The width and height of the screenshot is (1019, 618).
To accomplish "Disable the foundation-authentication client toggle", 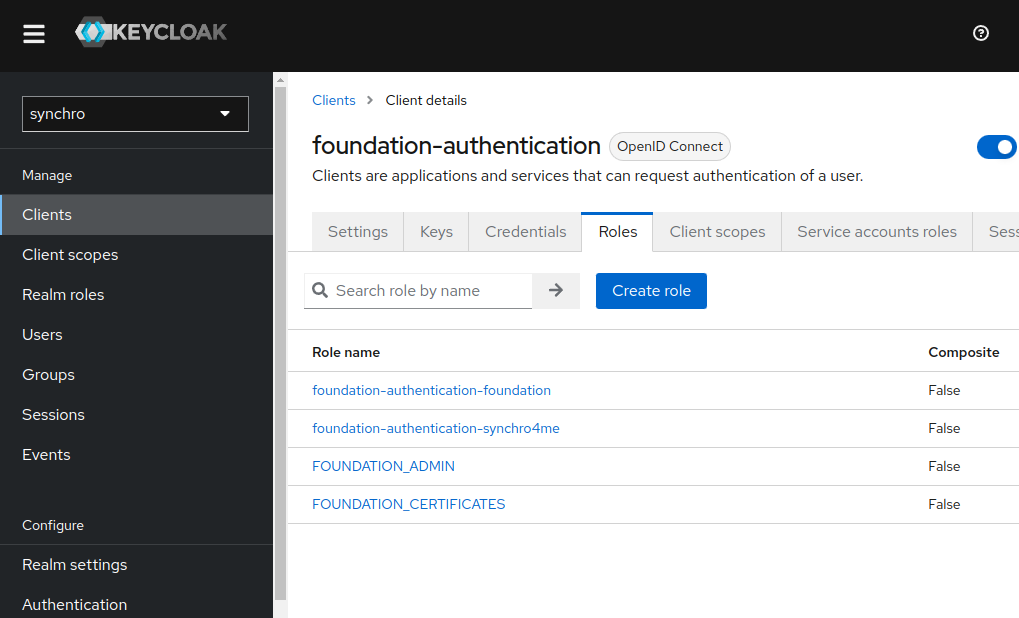I will (x=996, y=146).
